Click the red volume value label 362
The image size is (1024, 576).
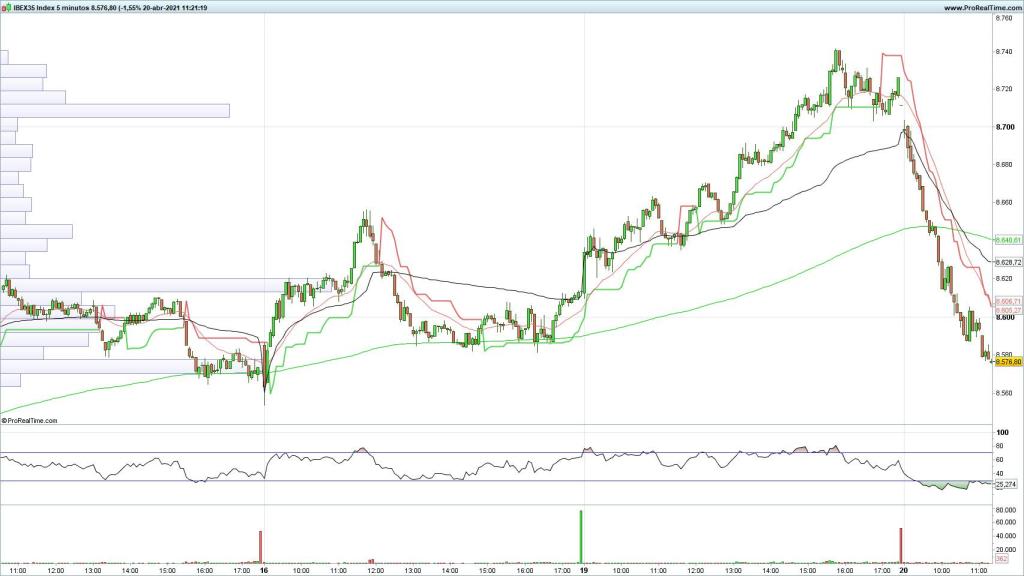1000,559
